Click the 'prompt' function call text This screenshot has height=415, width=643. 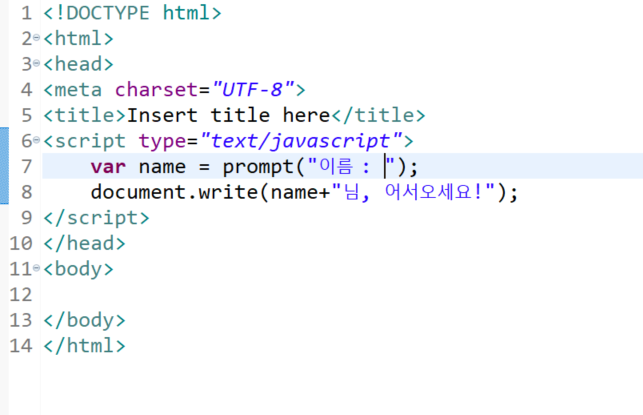(x=258, y=166)
